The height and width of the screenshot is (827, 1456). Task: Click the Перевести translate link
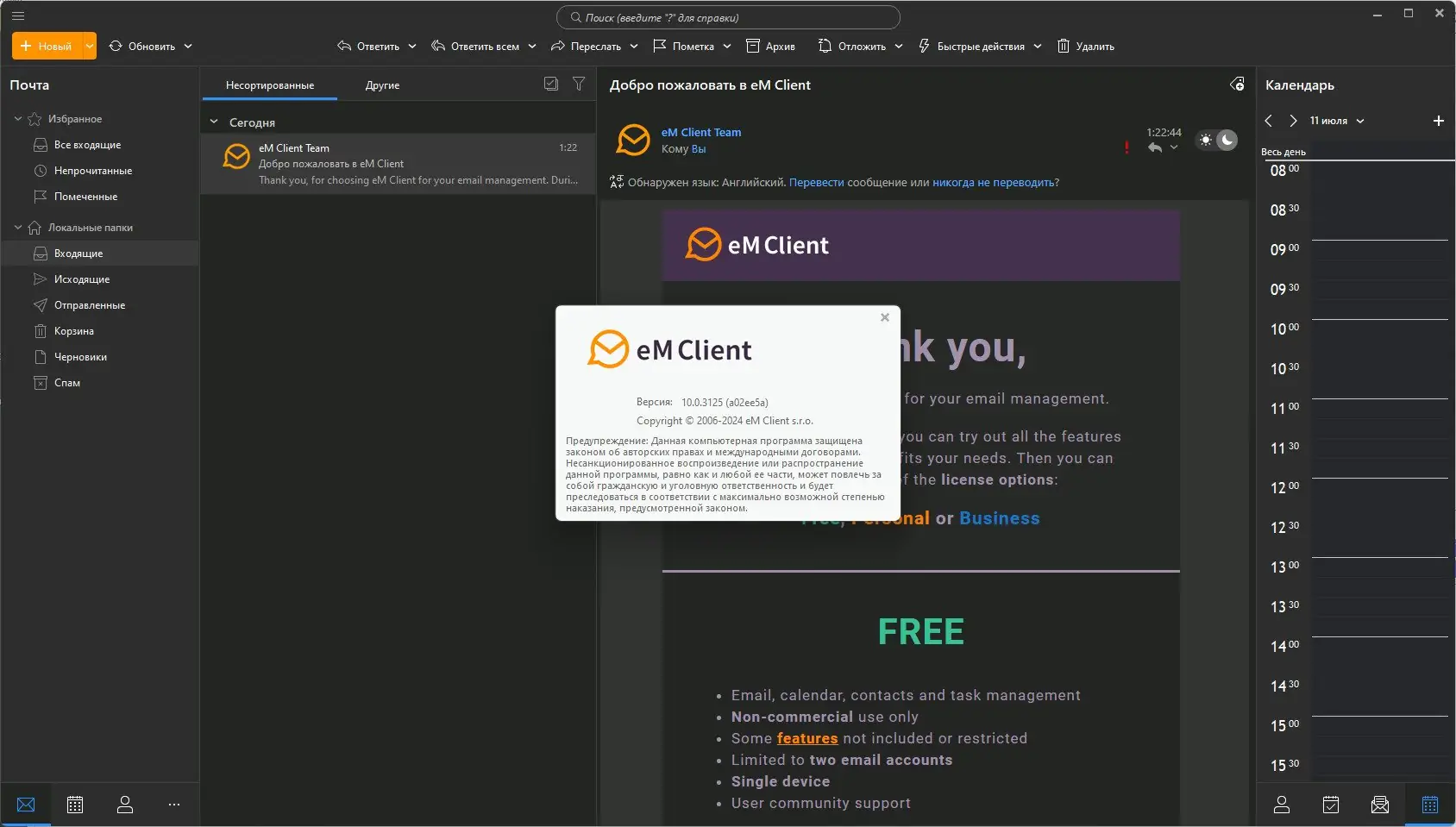(x=817, y=183)
